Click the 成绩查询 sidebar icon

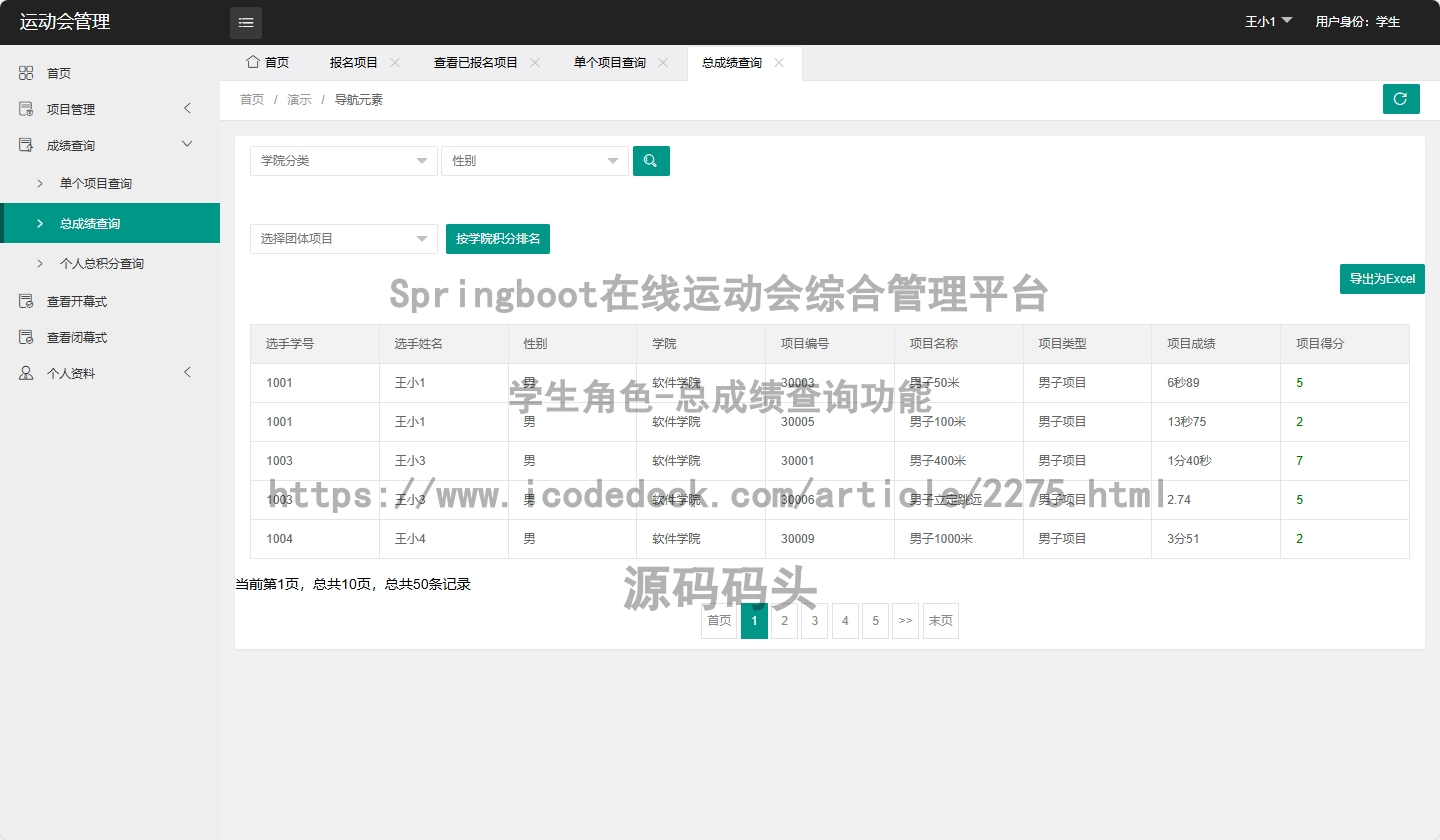(x=26, y=145)
